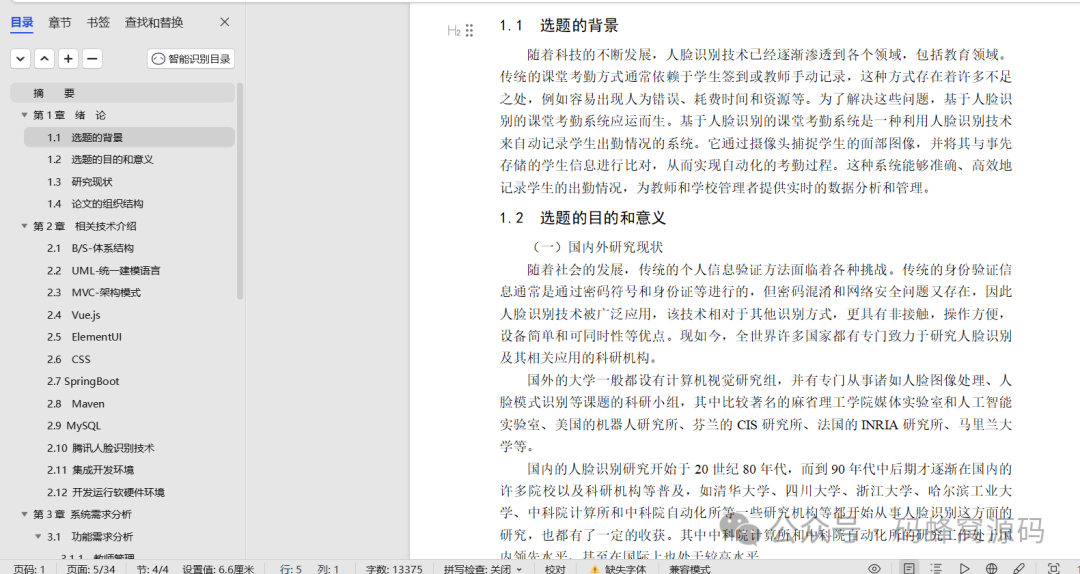This screenshot has width=1080, height=574.
Task: Click the up-chevron outline level button
Action: [44, 59]
